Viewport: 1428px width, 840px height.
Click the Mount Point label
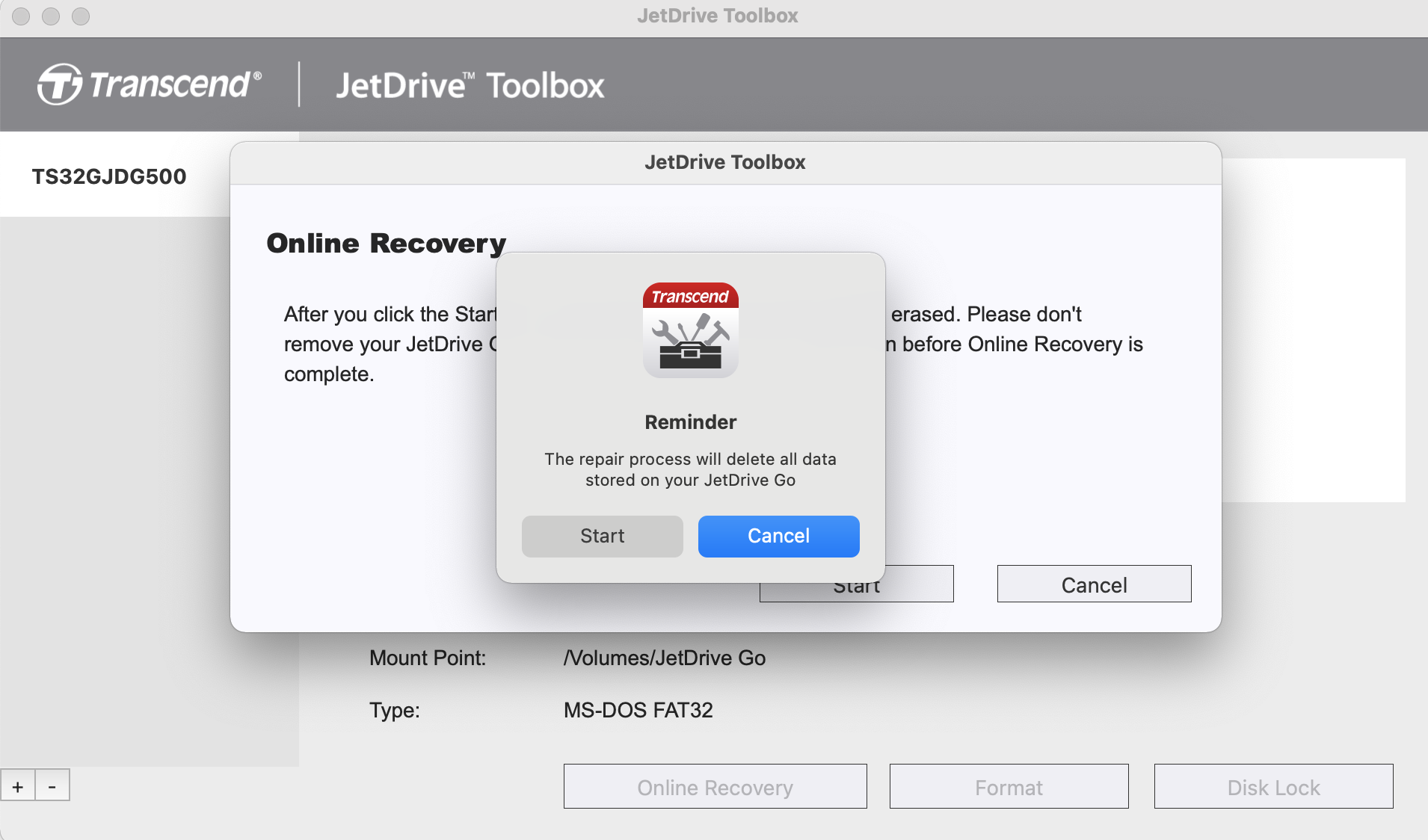[428, 658]
